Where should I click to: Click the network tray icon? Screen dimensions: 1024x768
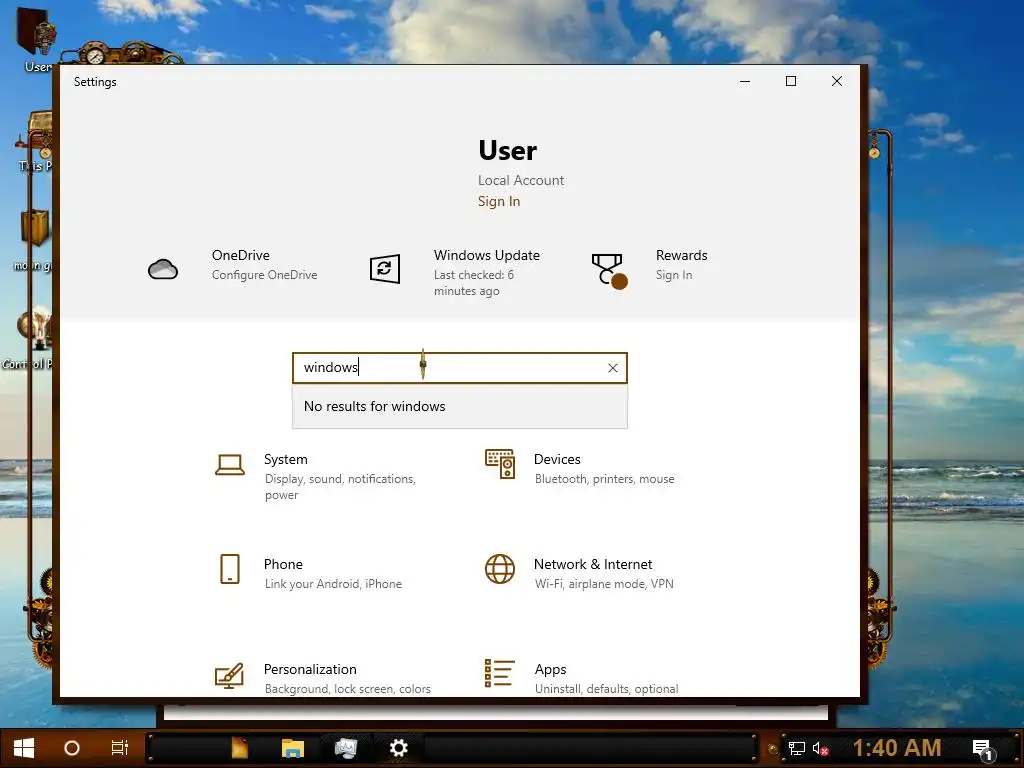click(797, 748)
